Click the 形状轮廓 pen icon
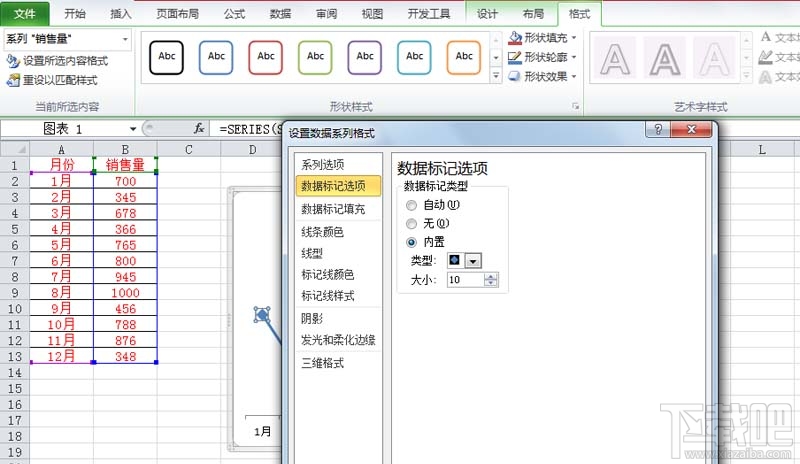The width and height of the screenshot is (800, 464). point(515,57)
